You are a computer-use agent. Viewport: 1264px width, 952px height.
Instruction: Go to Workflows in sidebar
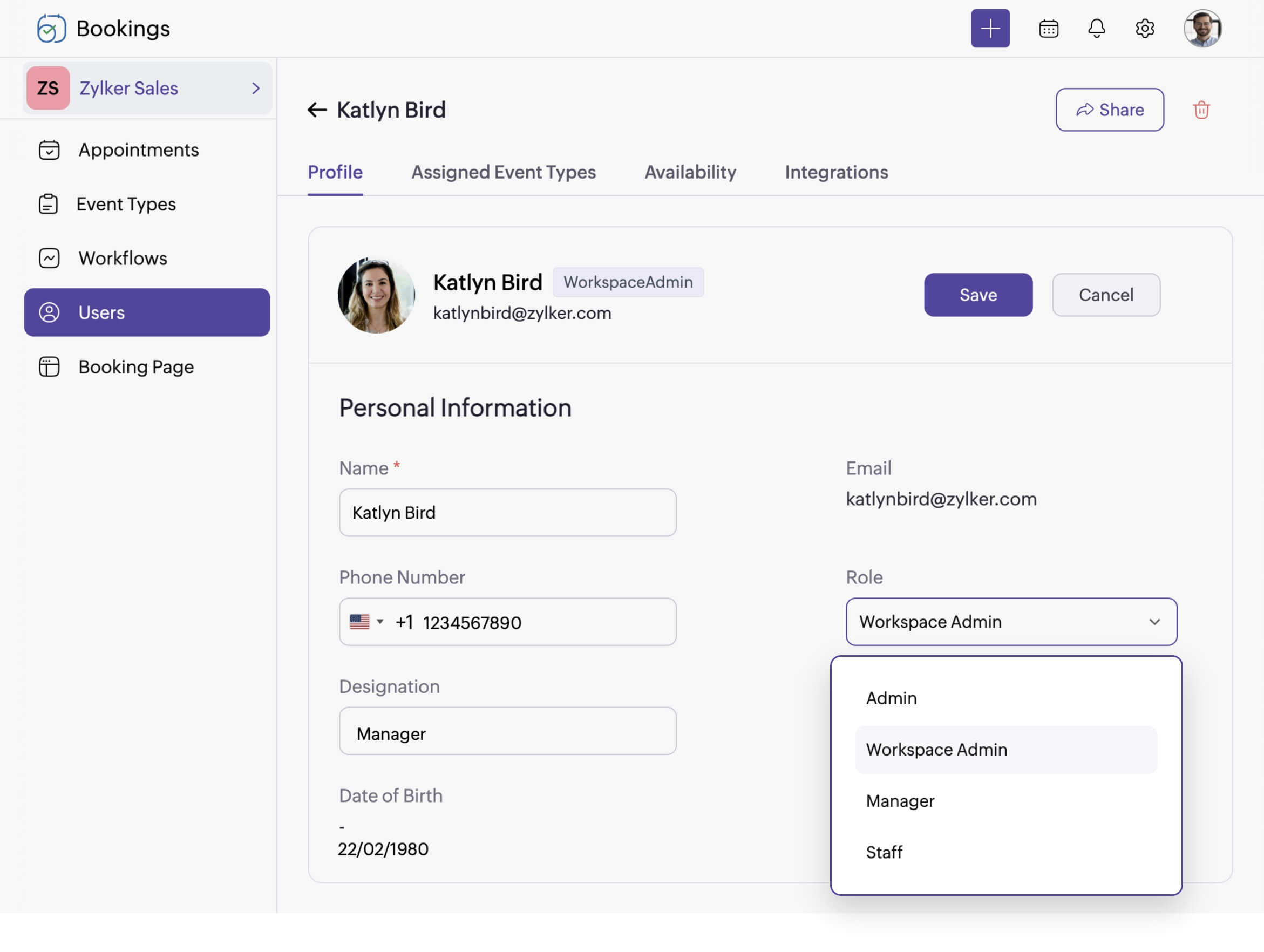click(x=123, y=259)
